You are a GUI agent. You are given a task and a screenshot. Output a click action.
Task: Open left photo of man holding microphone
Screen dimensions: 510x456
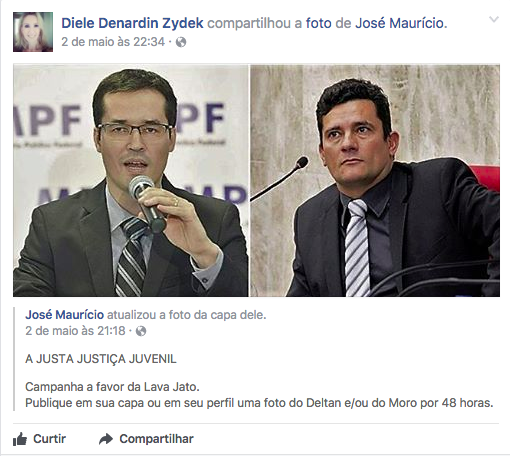point(131,181)
